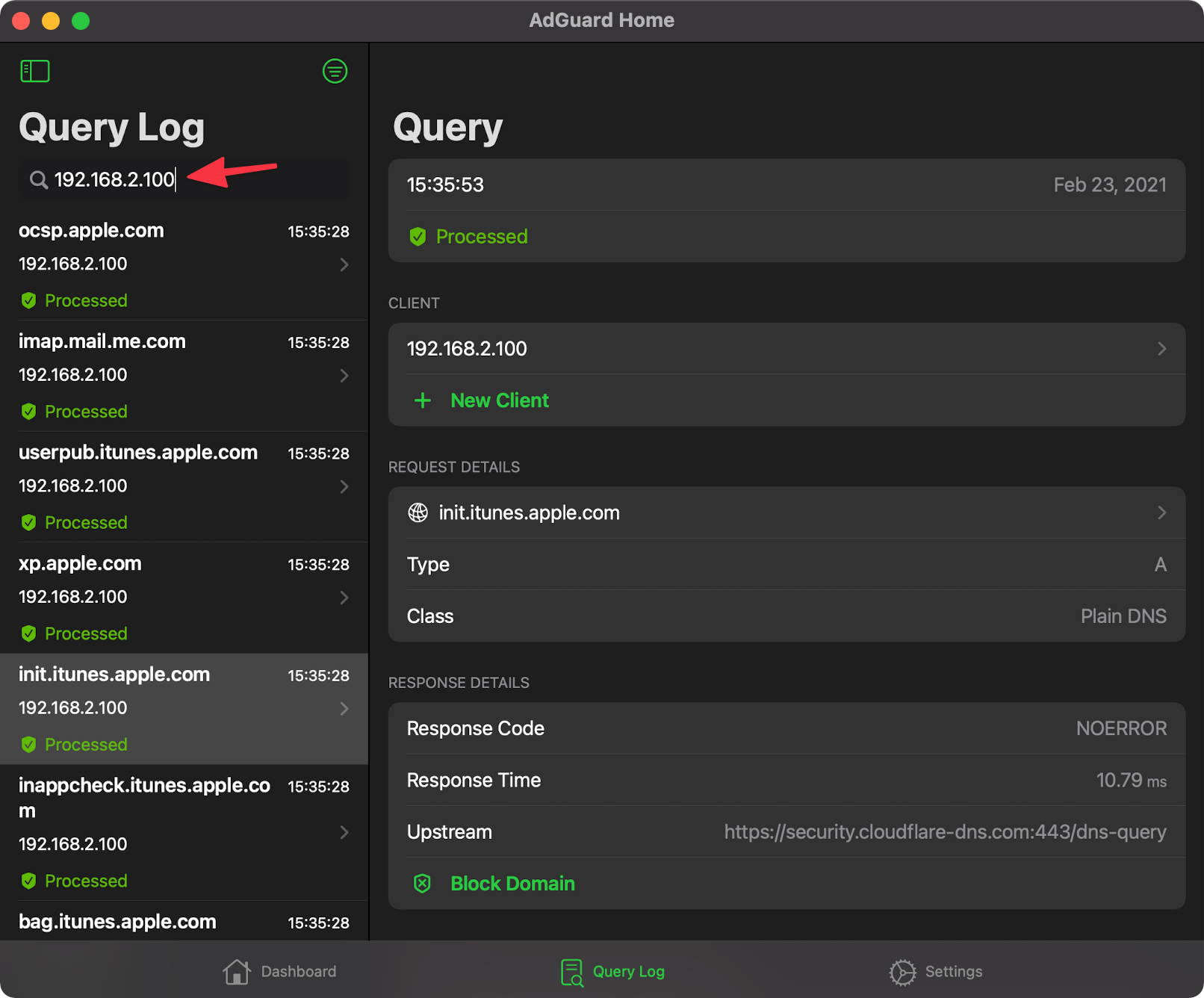Click shield icon under imap.mail.me.com
Screen dimensions: 1204x998
coord(28,412)
